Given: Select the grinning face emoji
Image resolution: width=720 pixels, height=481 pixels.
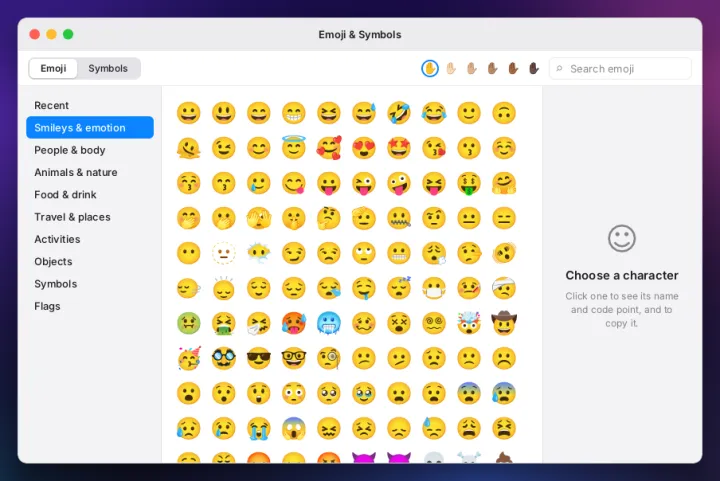Looking at the screenshot, I should (x=188, y=113).
